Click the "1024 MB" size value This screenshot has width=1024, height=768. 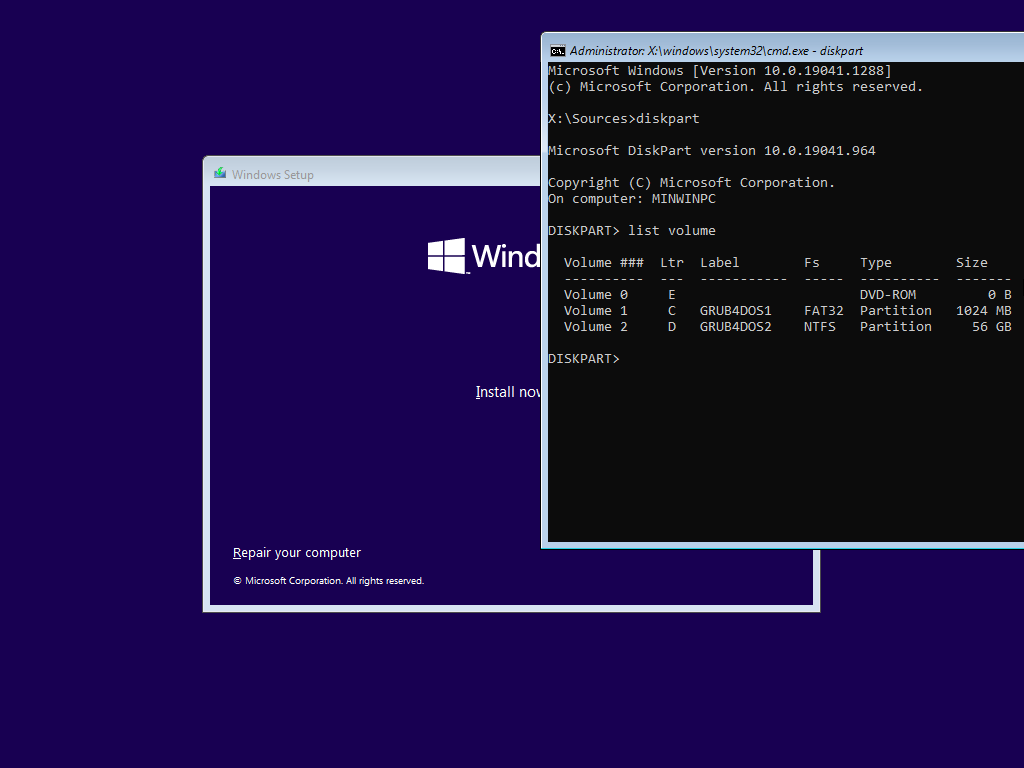[x=984, y=311]
